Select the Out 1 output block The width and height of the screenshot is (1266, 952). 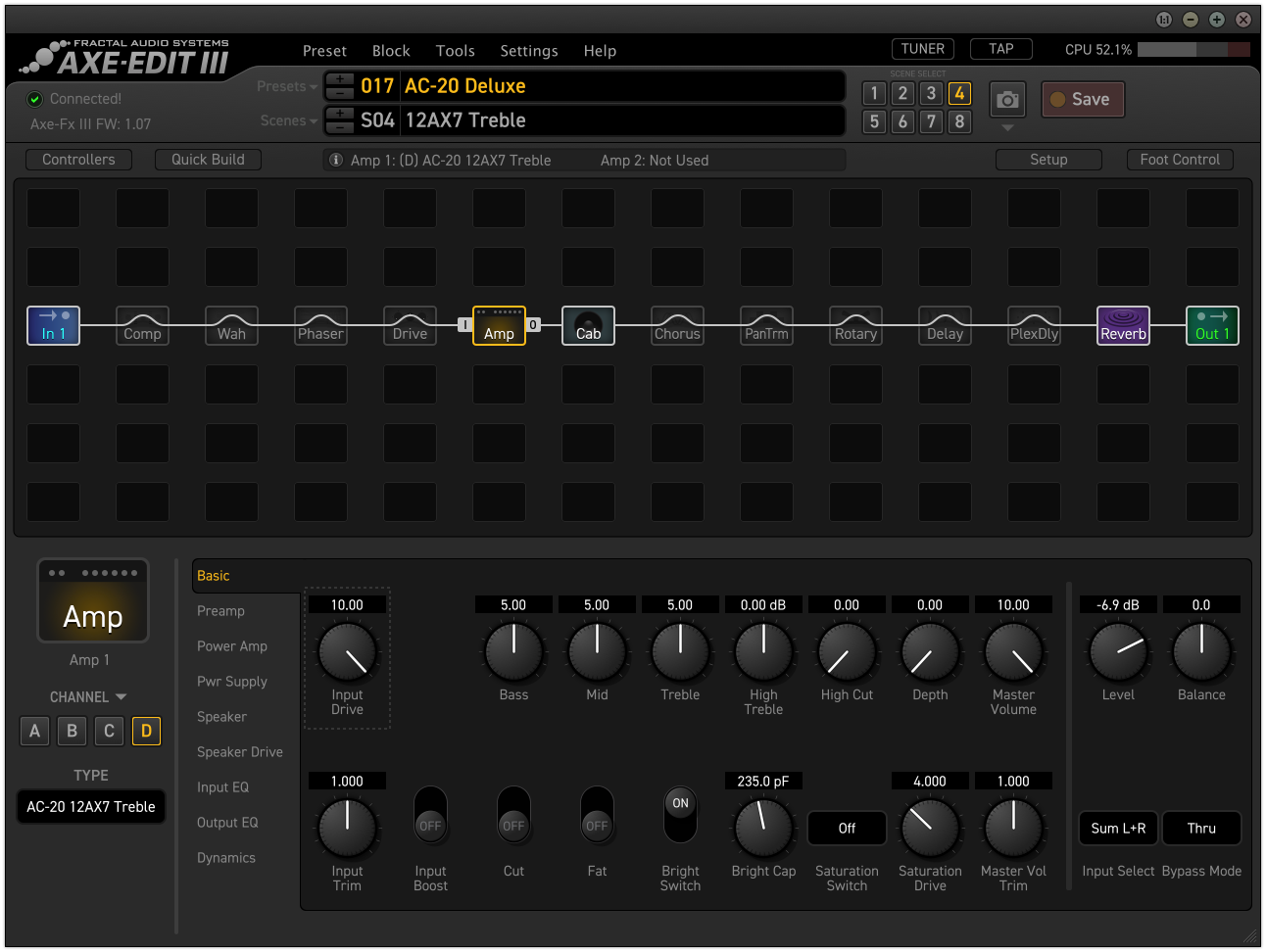pyautogui.click(x=1212, y=325)
